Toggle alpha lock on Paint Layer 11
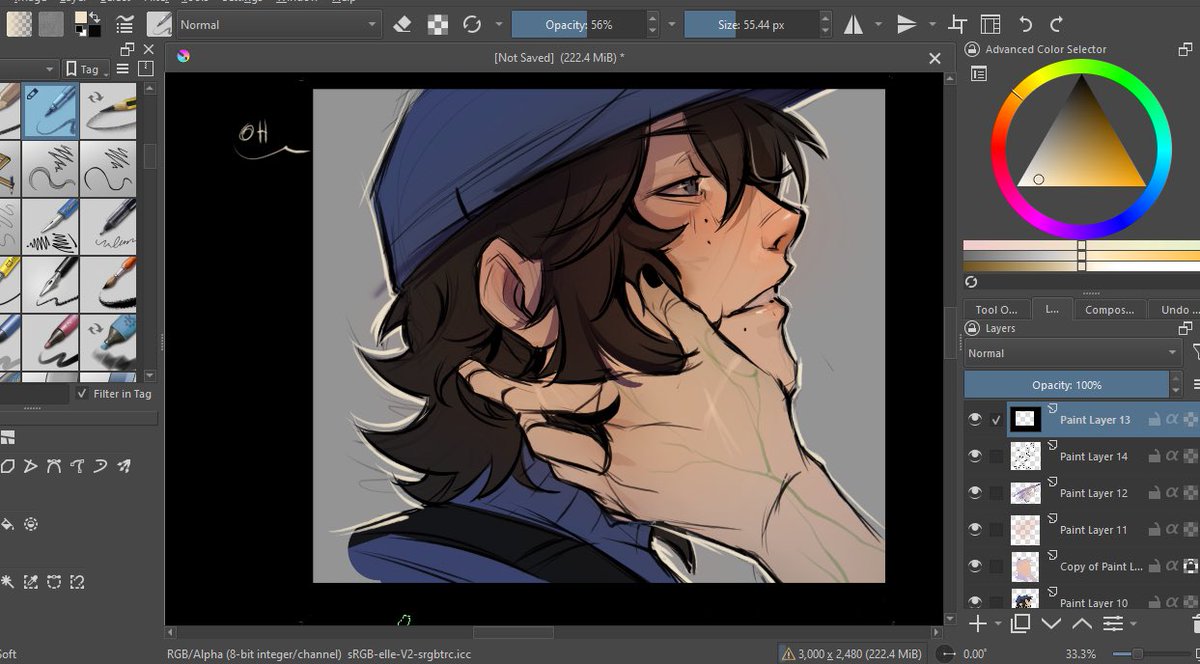 (x=1191, y=529)
